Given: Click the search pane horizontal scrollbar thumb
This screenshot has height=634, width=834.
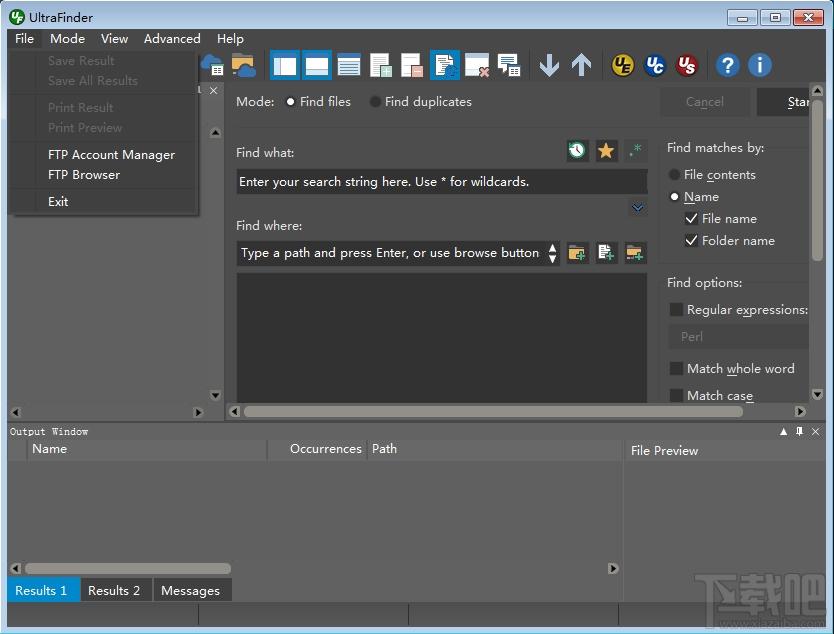Looking at the screenshot, I should (493, 411).
